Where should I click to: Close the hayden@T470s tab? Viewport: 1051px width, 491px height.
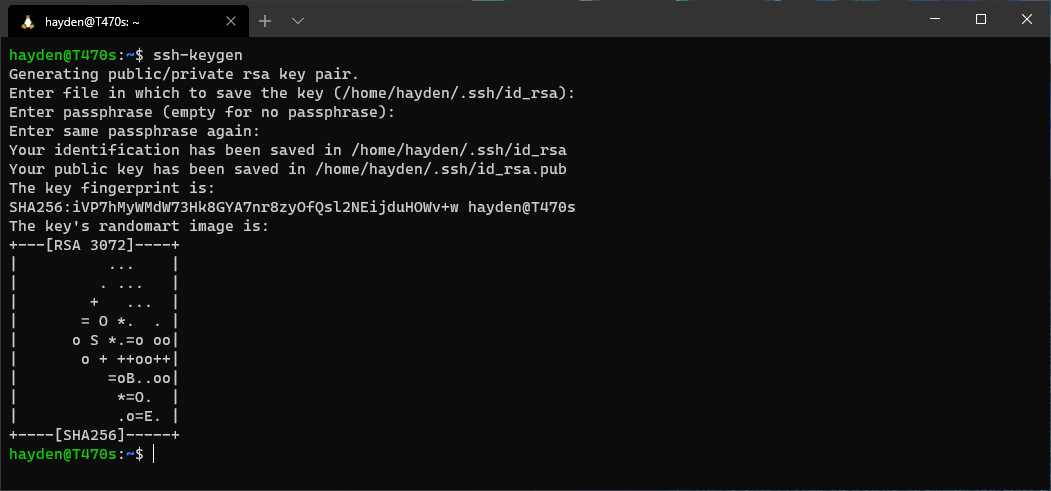pyautogui.click(x=232, y=20)
